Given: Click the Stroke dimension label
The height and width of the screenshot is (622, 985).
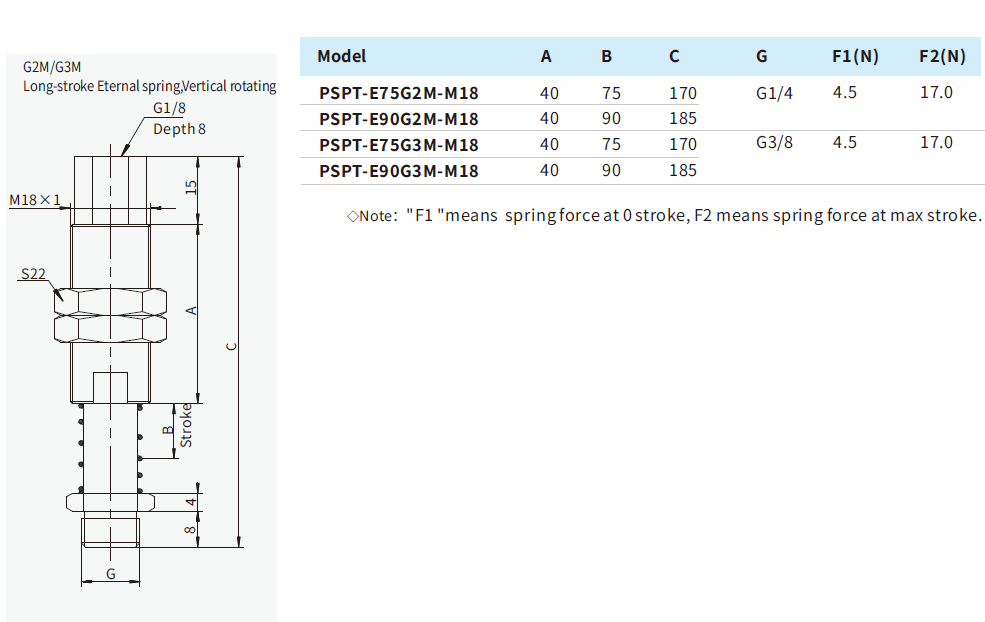Looking at the screenshot, I should click(185, 425).
